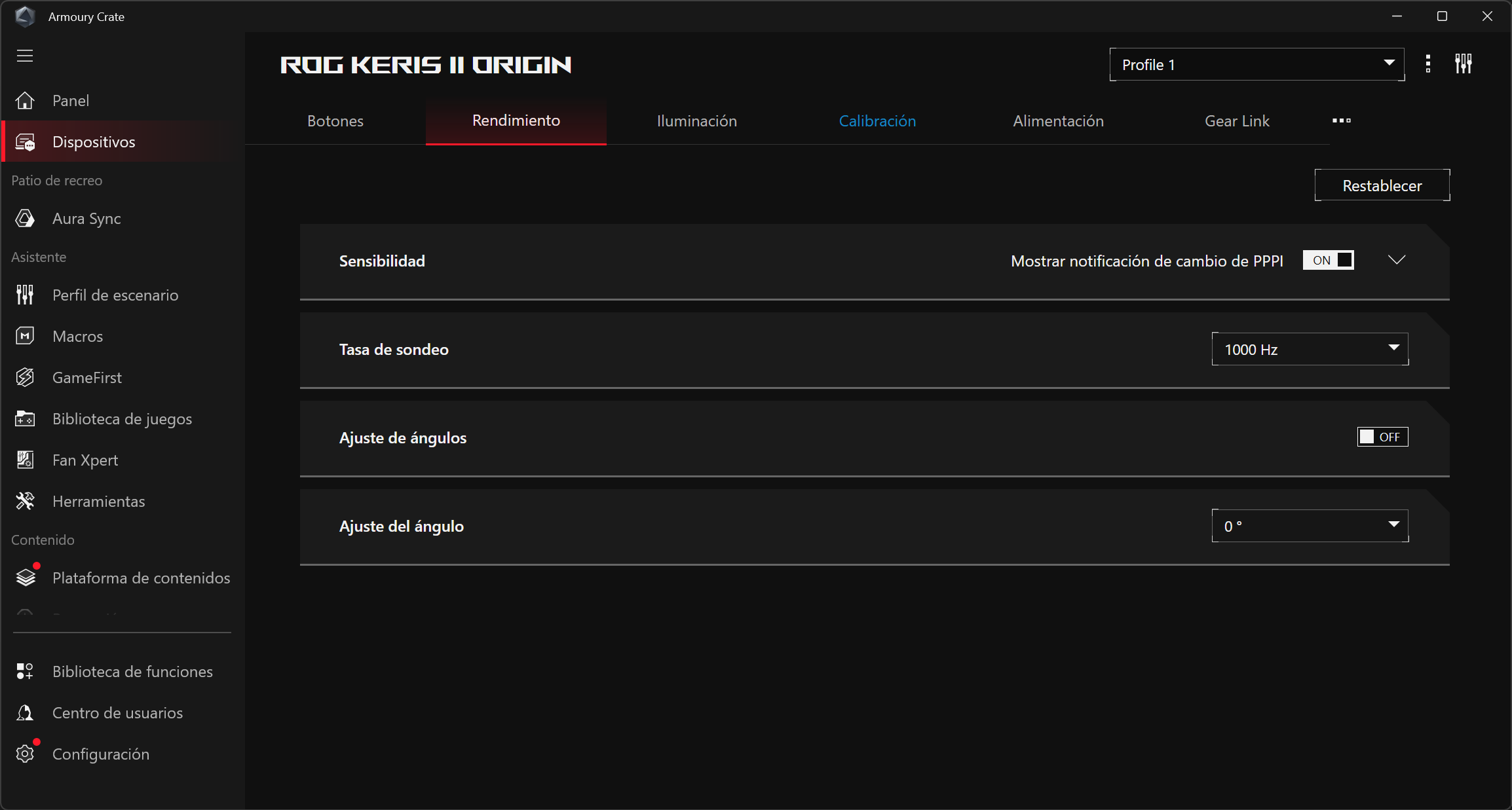1512x810 pixels.
Task: Click the Aura Sync icon
Action: [25, 218]
